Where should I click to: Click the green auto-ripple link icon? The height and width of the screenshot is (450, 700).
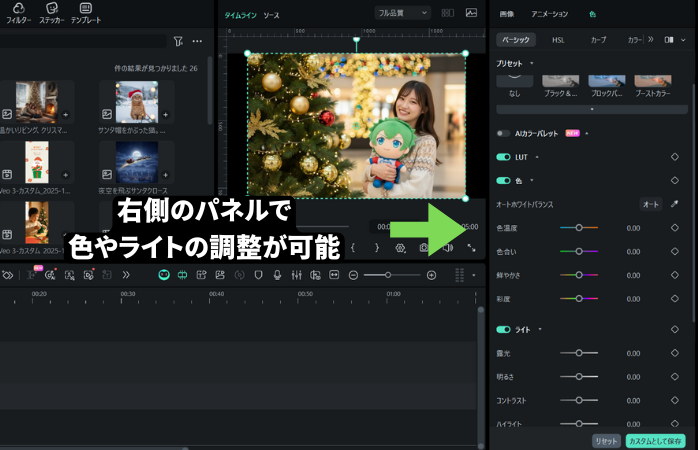pos(183,275)
